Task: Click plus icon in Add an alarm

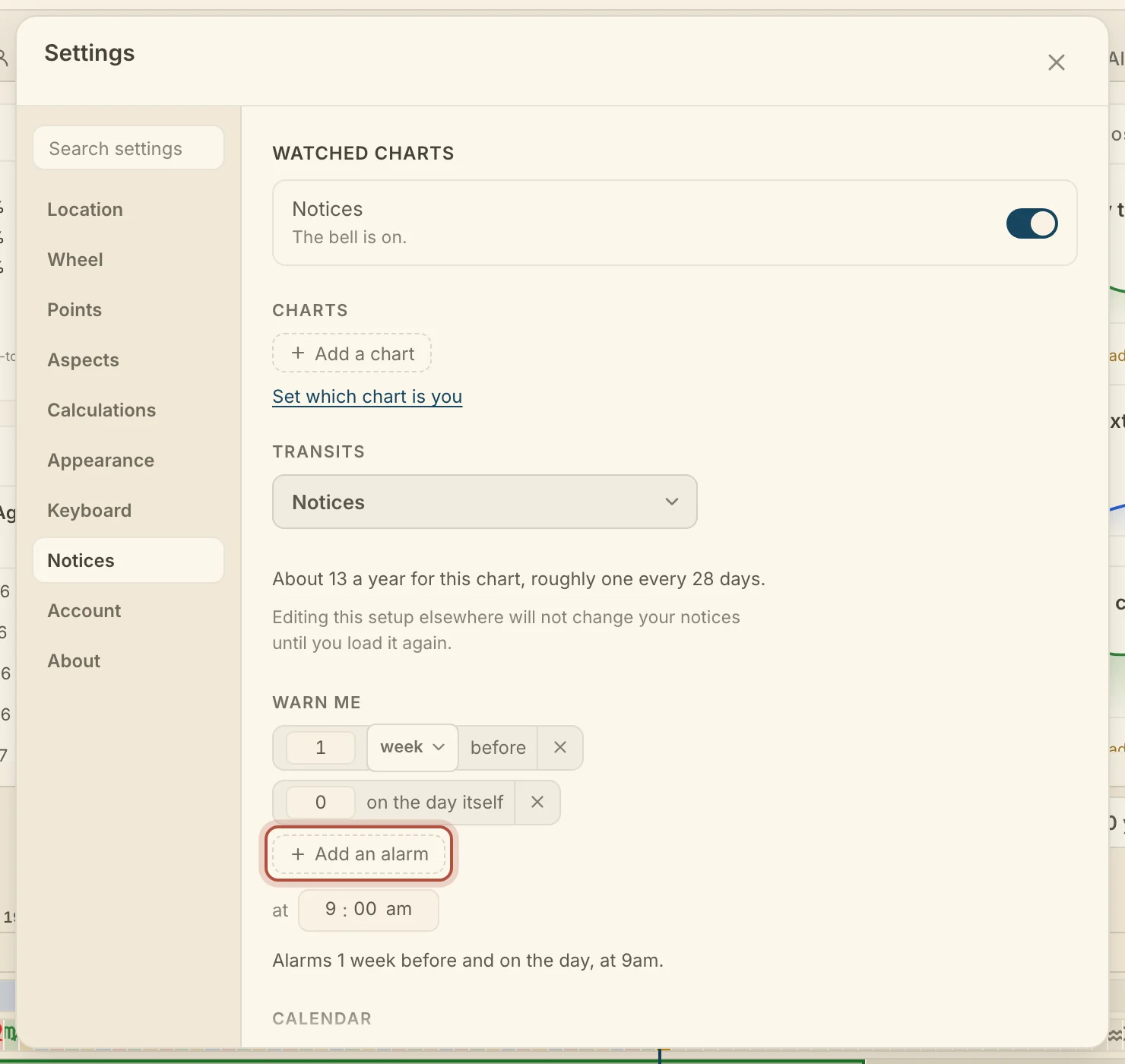Action: tap(298, 854)
